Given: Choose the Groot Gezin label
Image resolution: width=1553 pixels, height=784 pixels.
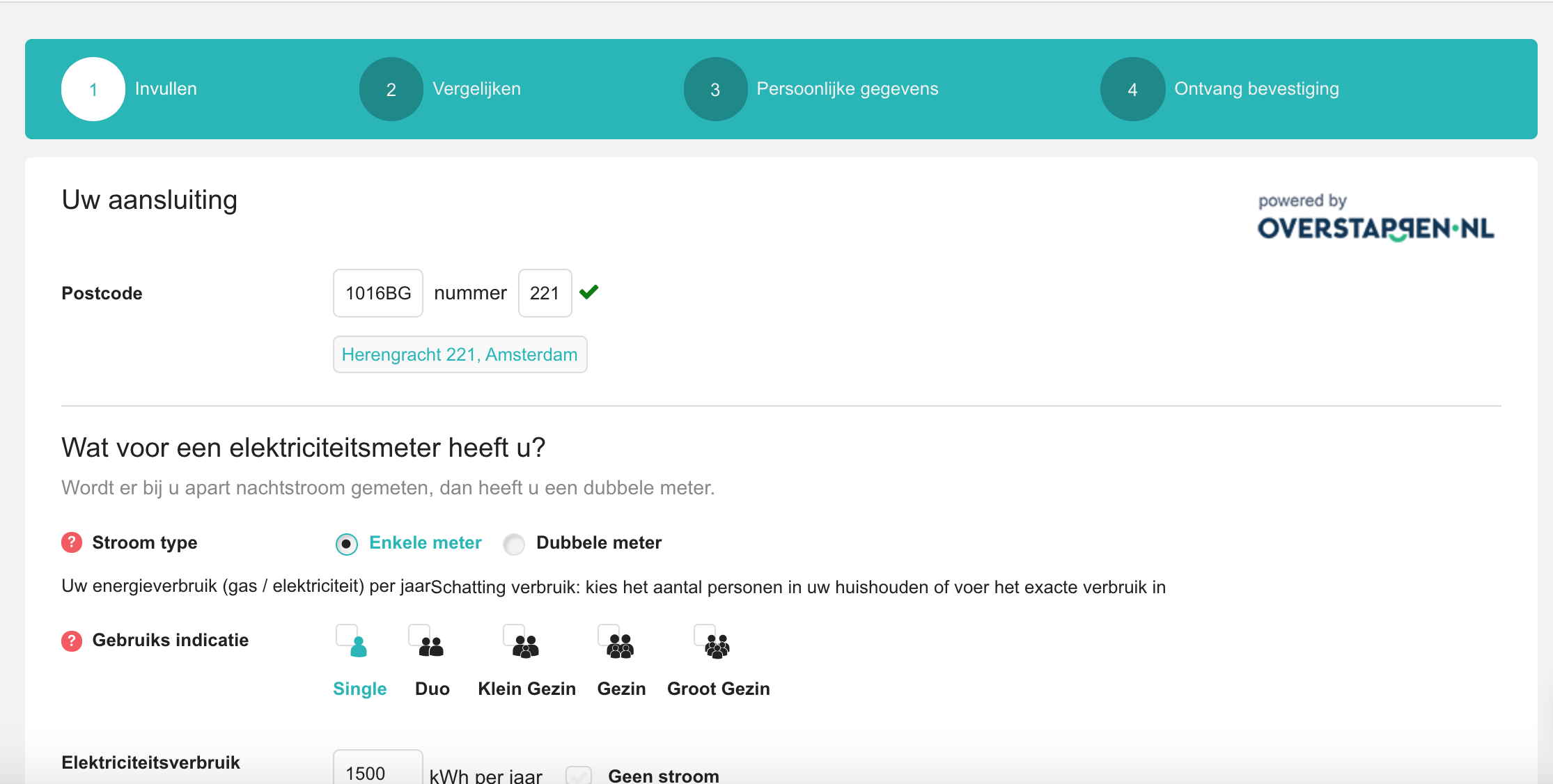Looking at the screenshot, I should click(719, 689).
